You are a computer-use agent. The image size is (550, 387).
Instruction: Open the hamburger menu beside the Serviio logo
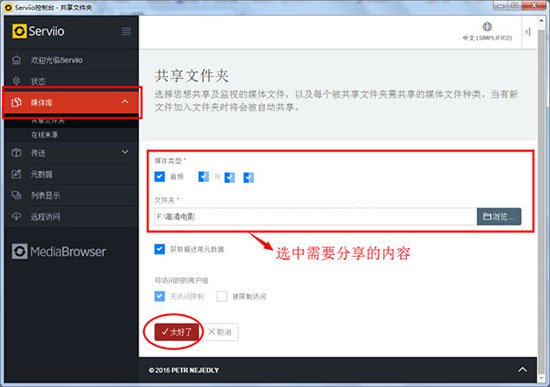[x=126, y=31]
